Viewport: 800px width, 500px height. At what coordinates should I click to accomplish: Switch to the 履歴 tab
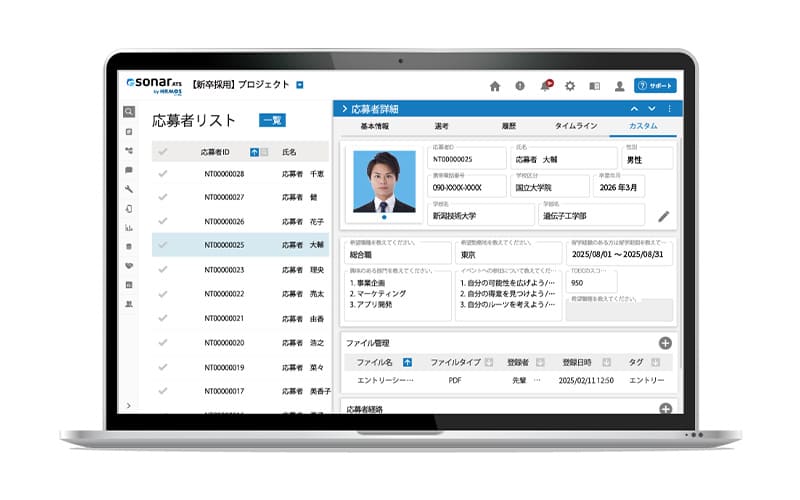coord(509,126)
